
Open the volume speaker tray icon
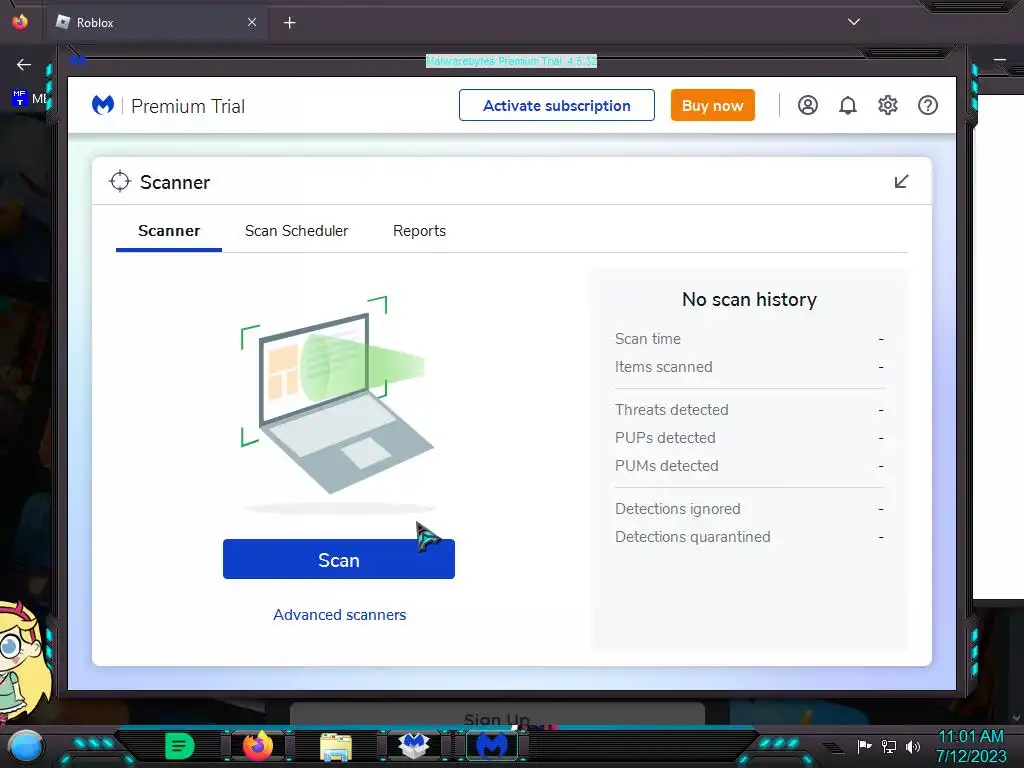(913, 746)
